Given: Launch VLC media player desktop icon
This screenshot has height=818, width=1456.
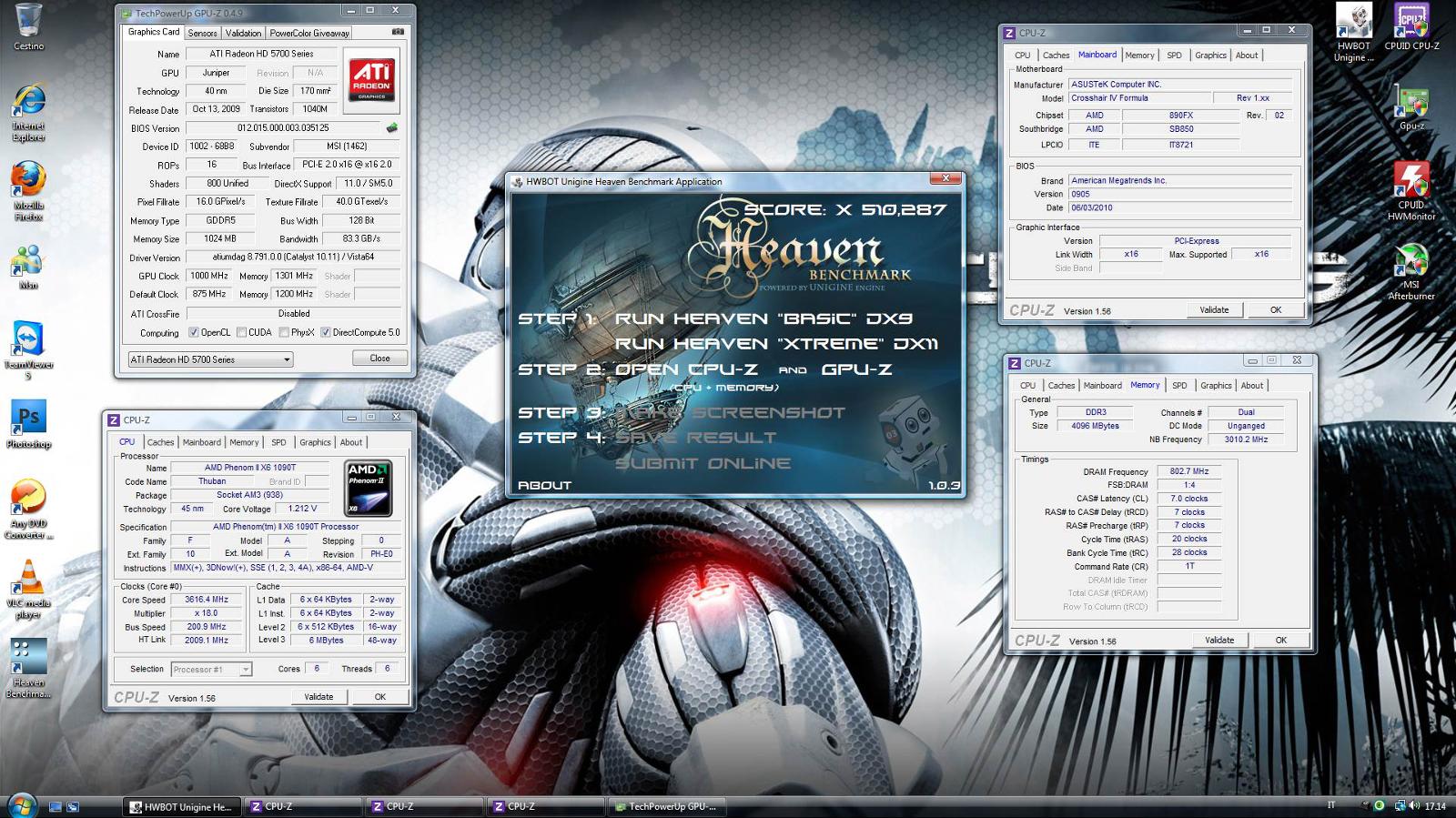Looking at the screenshot, I should [28, 590].
